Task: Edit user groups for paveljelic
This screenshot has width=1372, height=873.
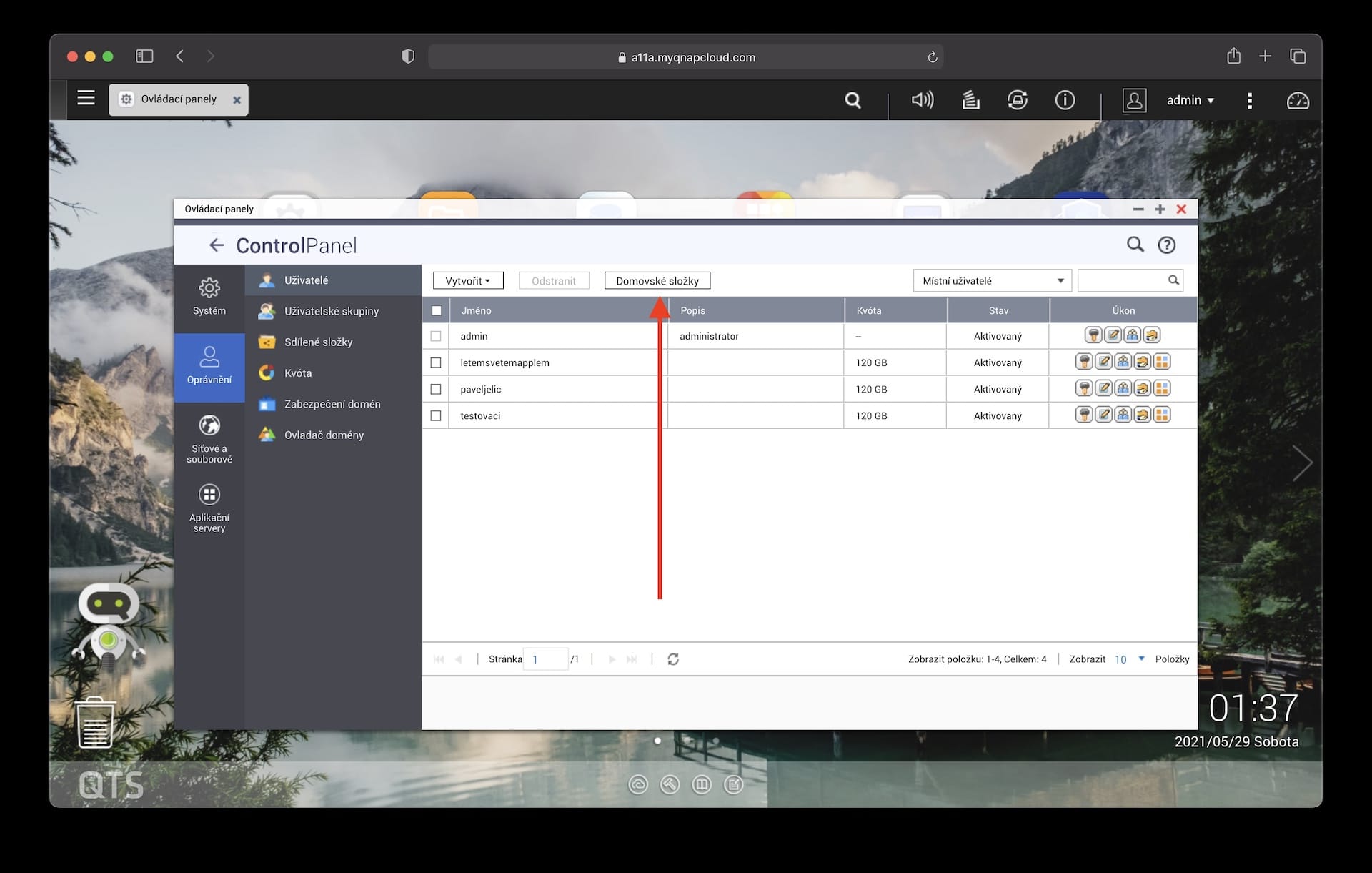Action: [1123, 389]
